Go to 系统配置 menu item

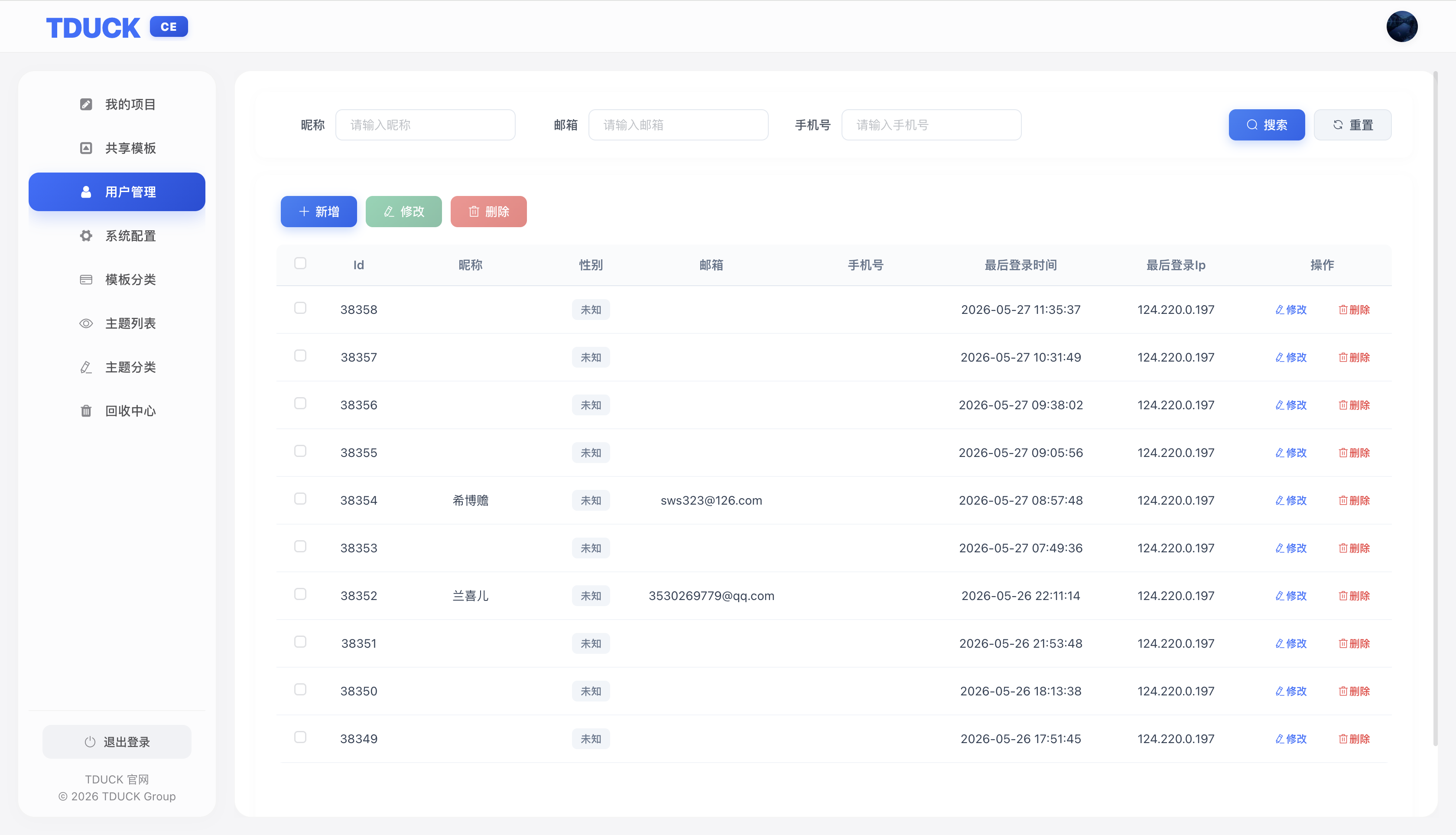point(117,236)
